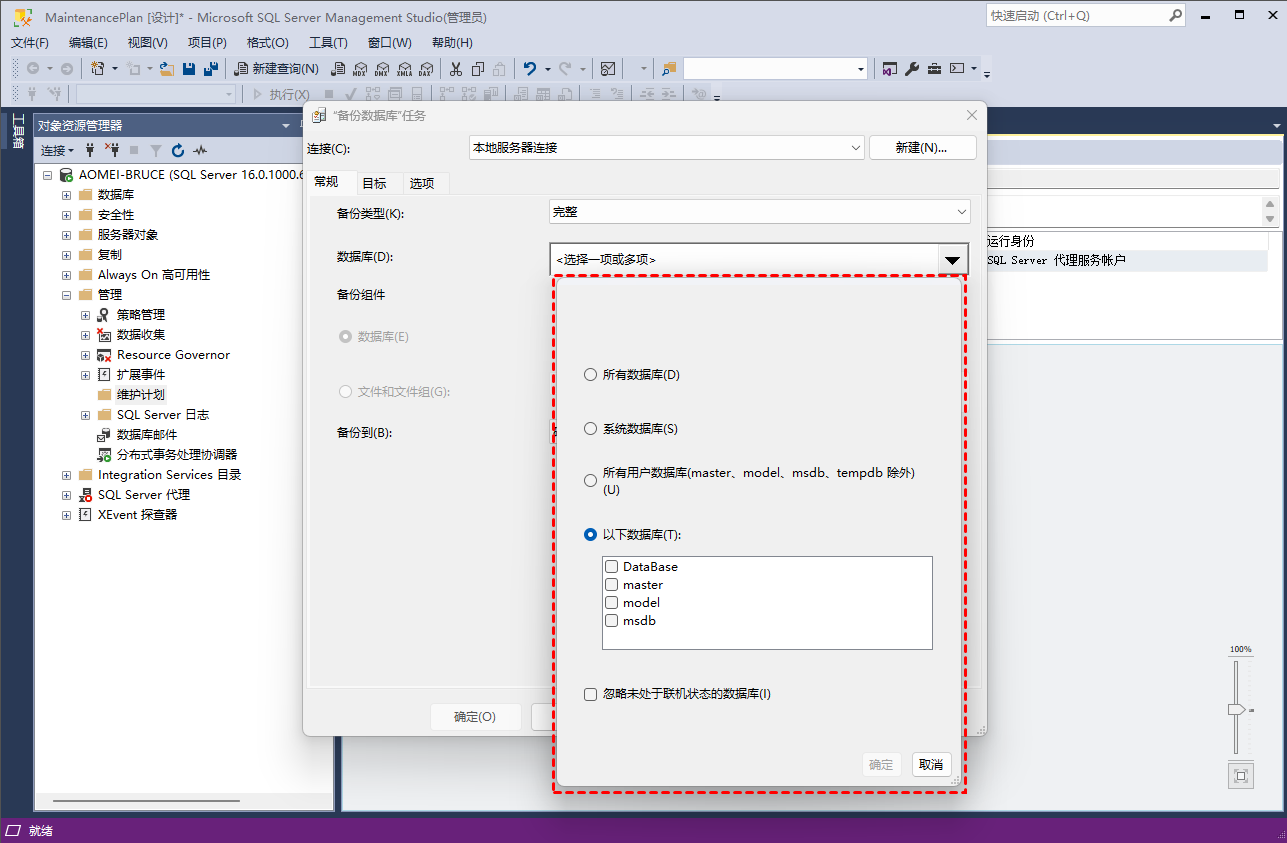Image resolution: width=1287 pixels, height=843 pixels.
Task: Expand the SQL Server 代理 node
Action: click(x=66, y=495)
